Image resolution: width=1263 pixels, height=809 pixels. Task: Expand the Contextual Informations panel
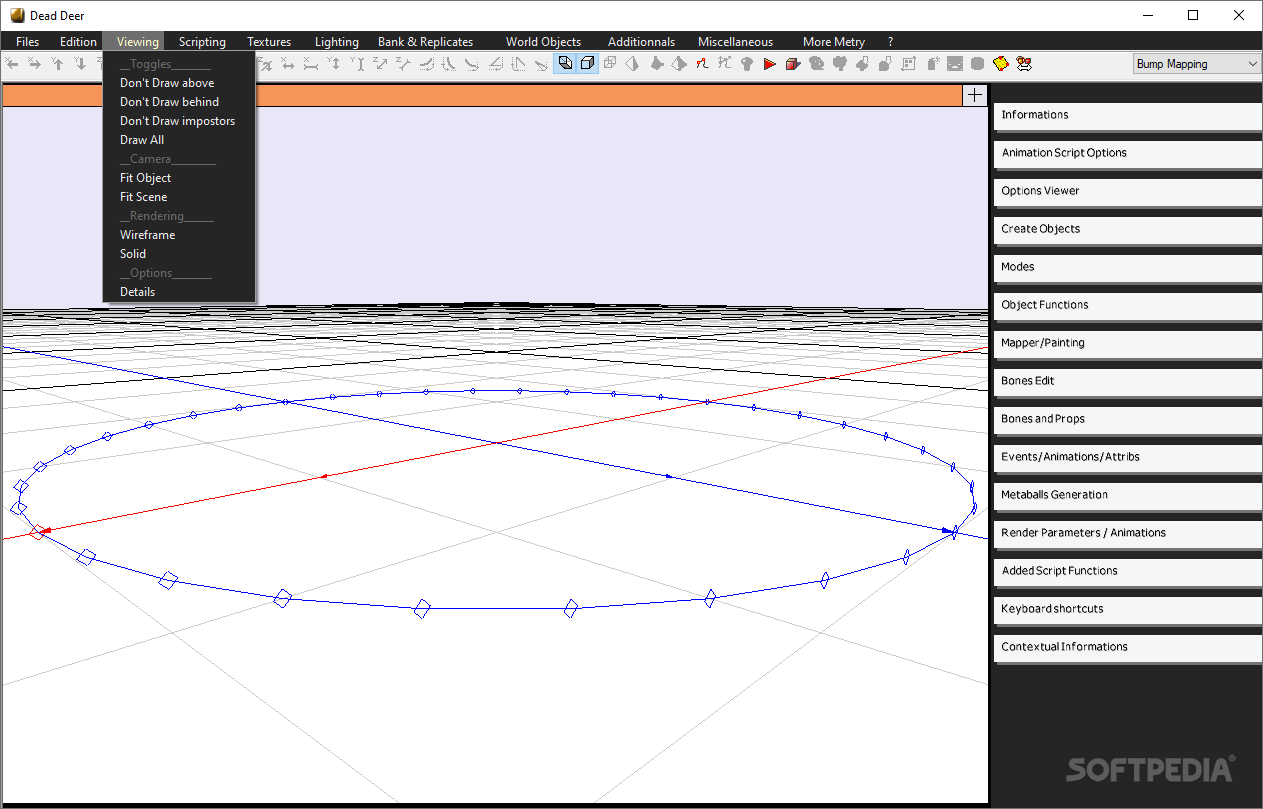[x=1128, y=647]
